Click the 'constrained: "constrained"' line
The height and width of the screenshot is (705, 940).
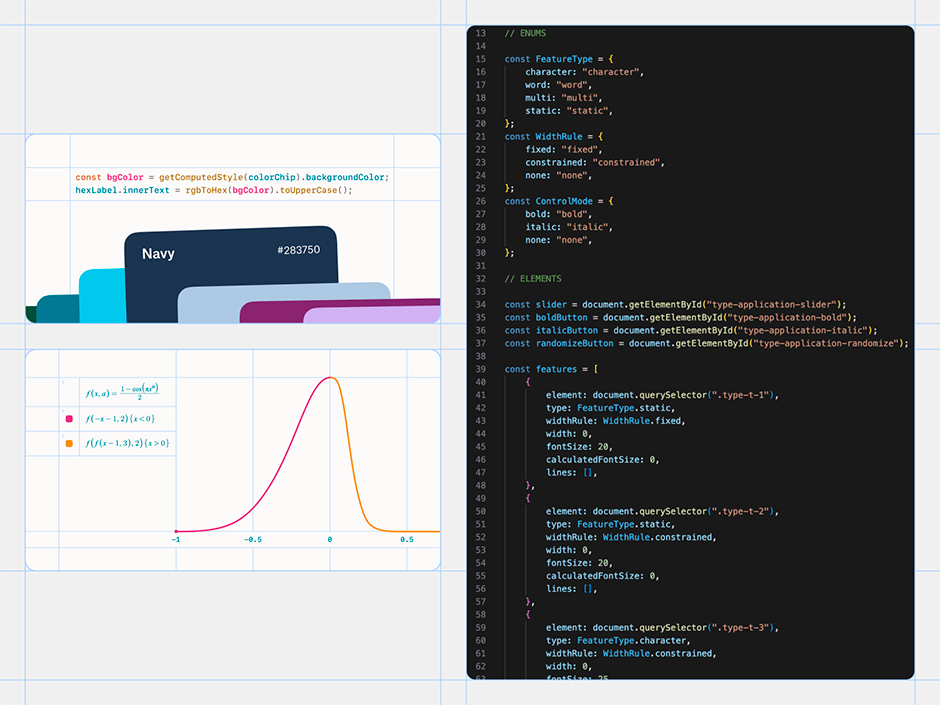click(x=595, y=162)
